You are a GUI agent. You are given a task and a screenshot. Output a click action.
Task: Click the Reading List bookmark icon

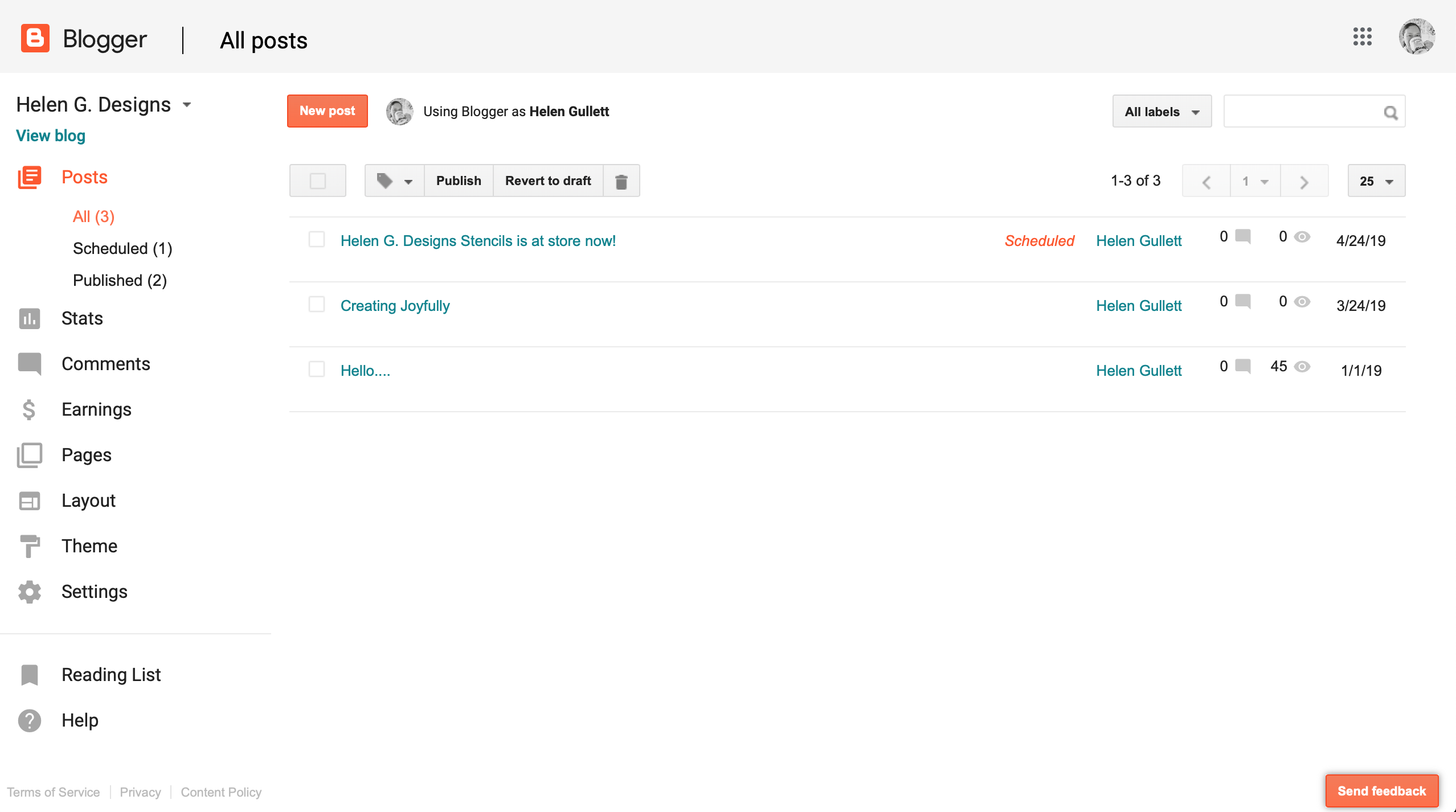point(29,675)
